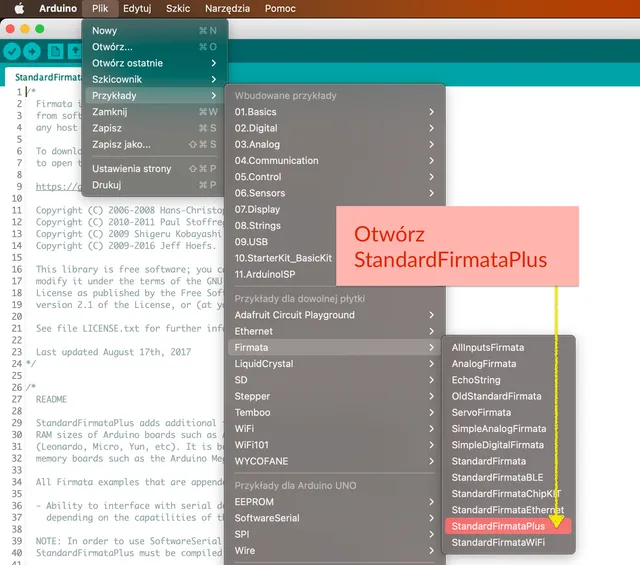Open AllInputsFirmata example
The width and height of the screenshot is (640, 565).
point(508,347)
